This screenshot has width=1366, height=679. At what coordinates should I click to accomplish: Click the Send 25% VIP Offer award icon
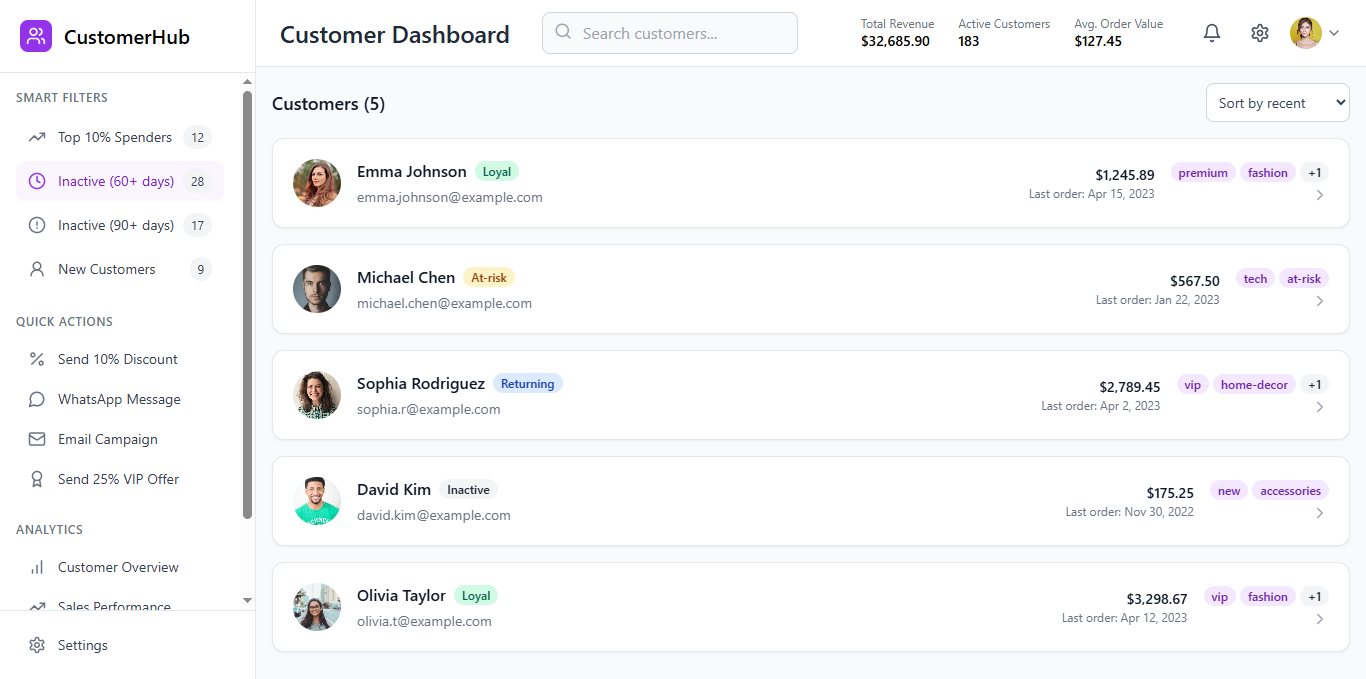coord(37,479)
